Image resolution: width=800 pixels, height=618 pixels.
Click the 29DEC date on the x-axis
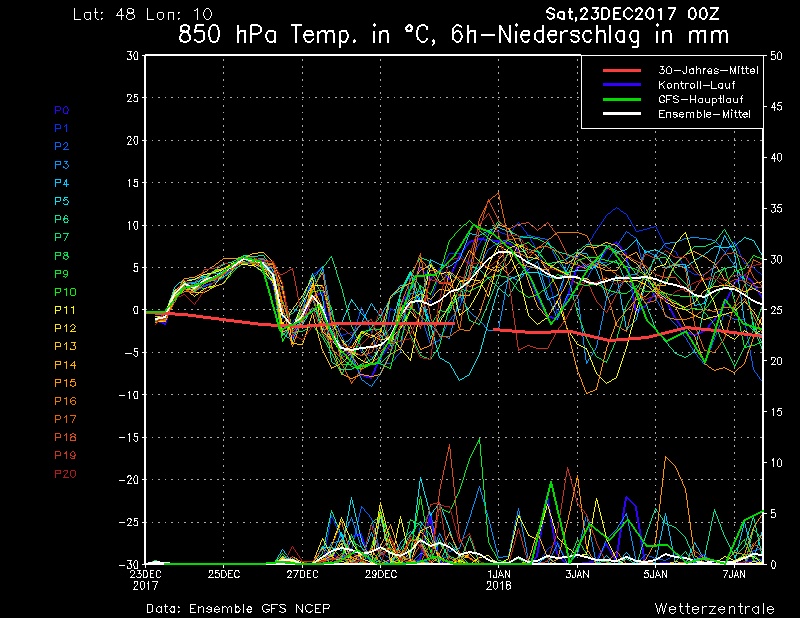pos(380,574)
